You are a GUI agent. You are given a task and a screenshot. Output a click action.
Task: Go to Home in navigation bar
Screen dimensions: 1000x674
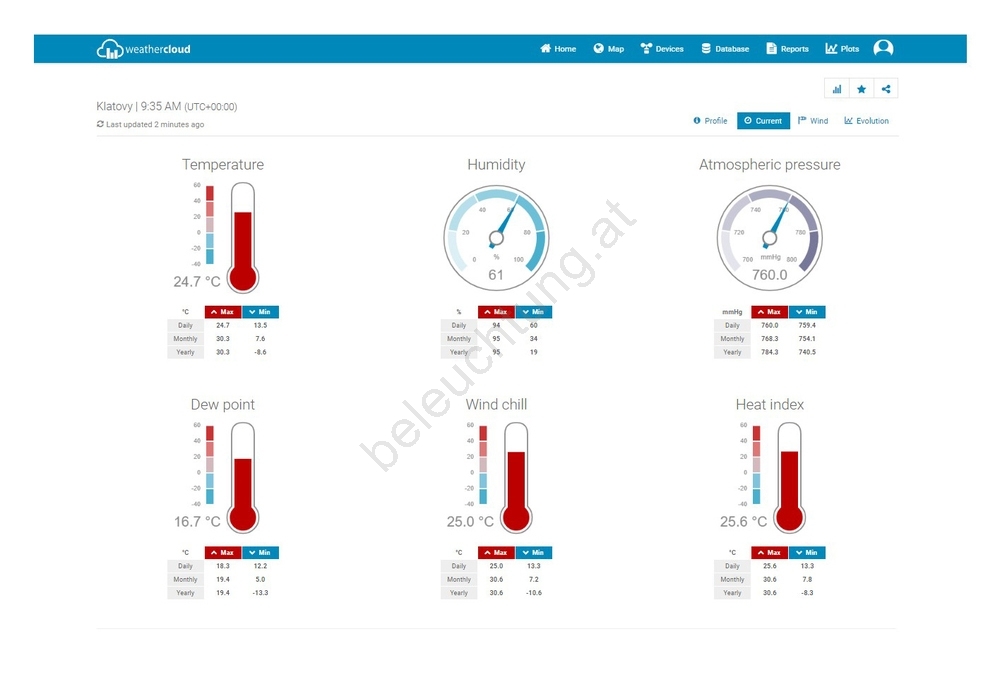tap(558, 49)
